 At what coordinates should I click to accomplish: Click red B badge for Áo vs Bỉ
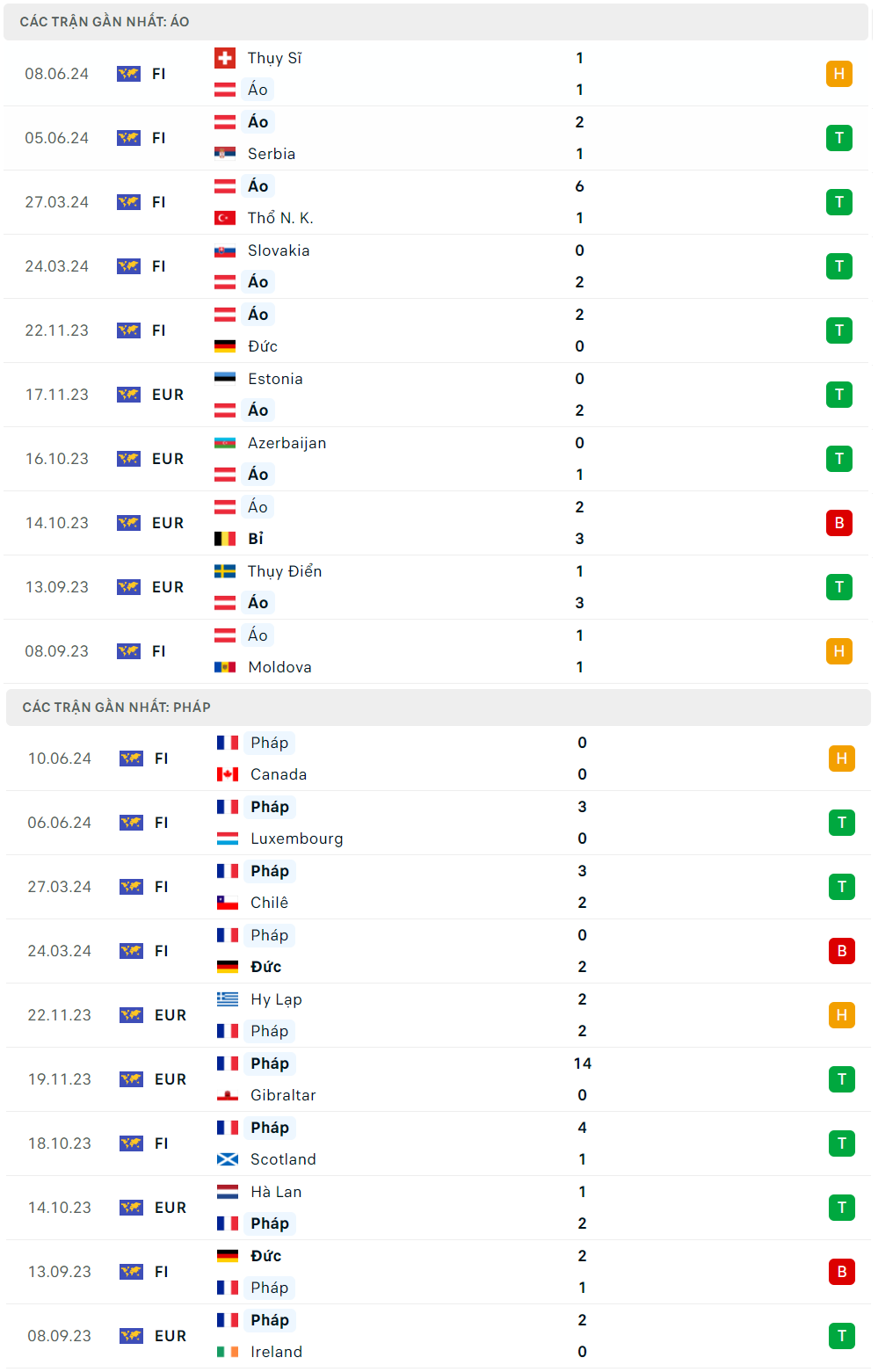[x=838, y=523]
